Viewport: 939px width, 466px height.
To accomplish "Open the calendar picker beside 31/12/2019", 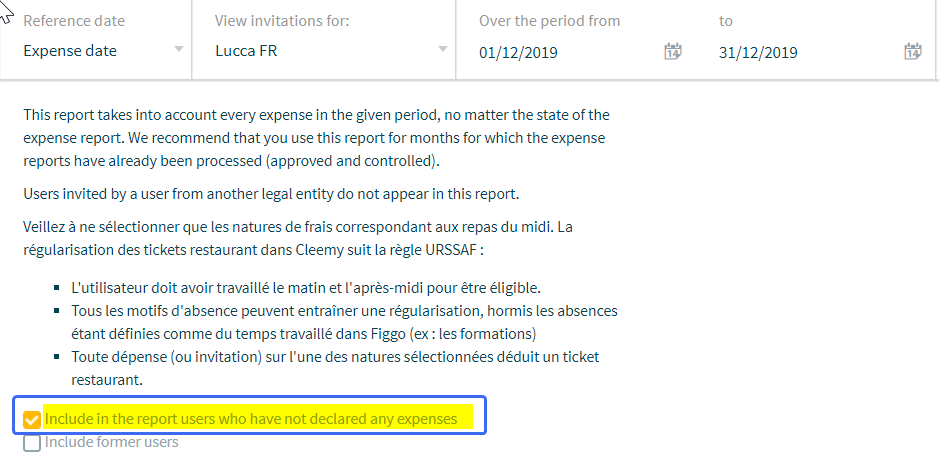I will coord(912,52).
